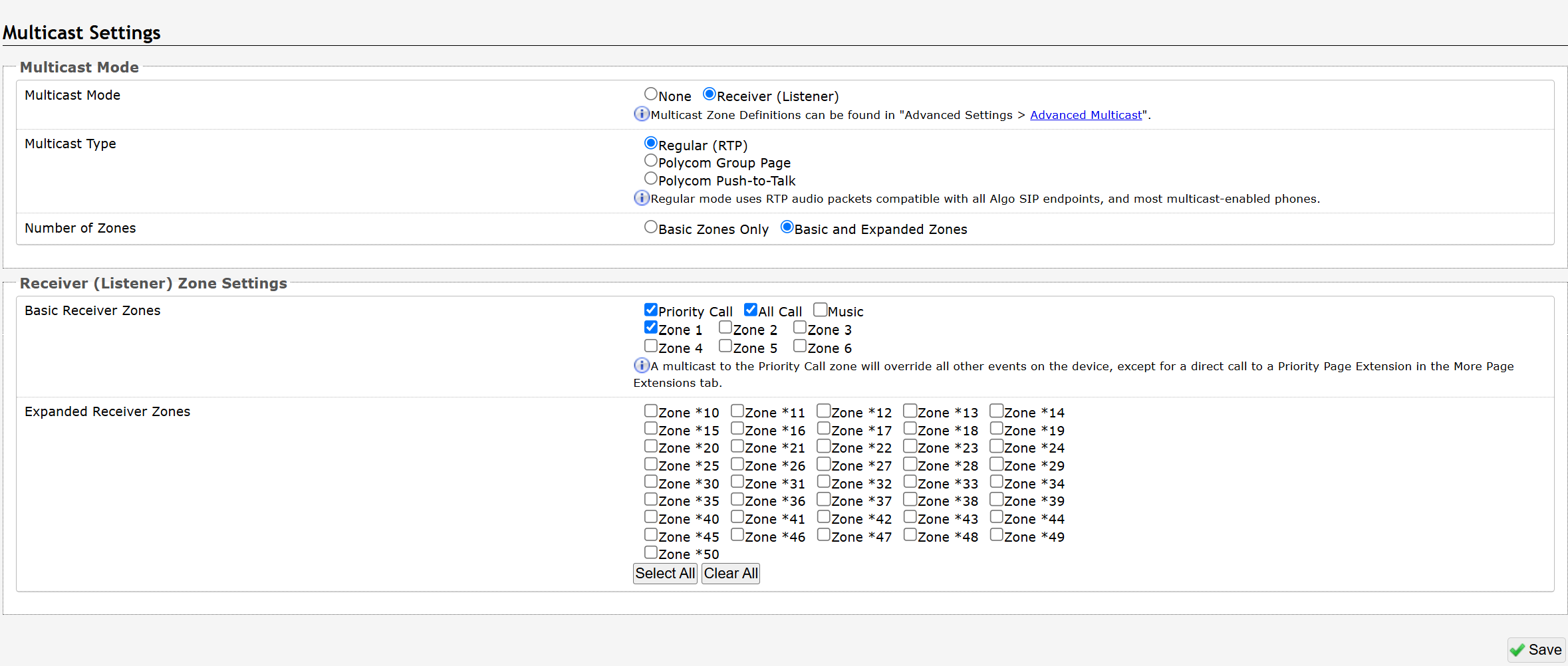Uncheck the Priority Call checkbox
This screenshot has width=1568, height=666.
pos(651,310)
